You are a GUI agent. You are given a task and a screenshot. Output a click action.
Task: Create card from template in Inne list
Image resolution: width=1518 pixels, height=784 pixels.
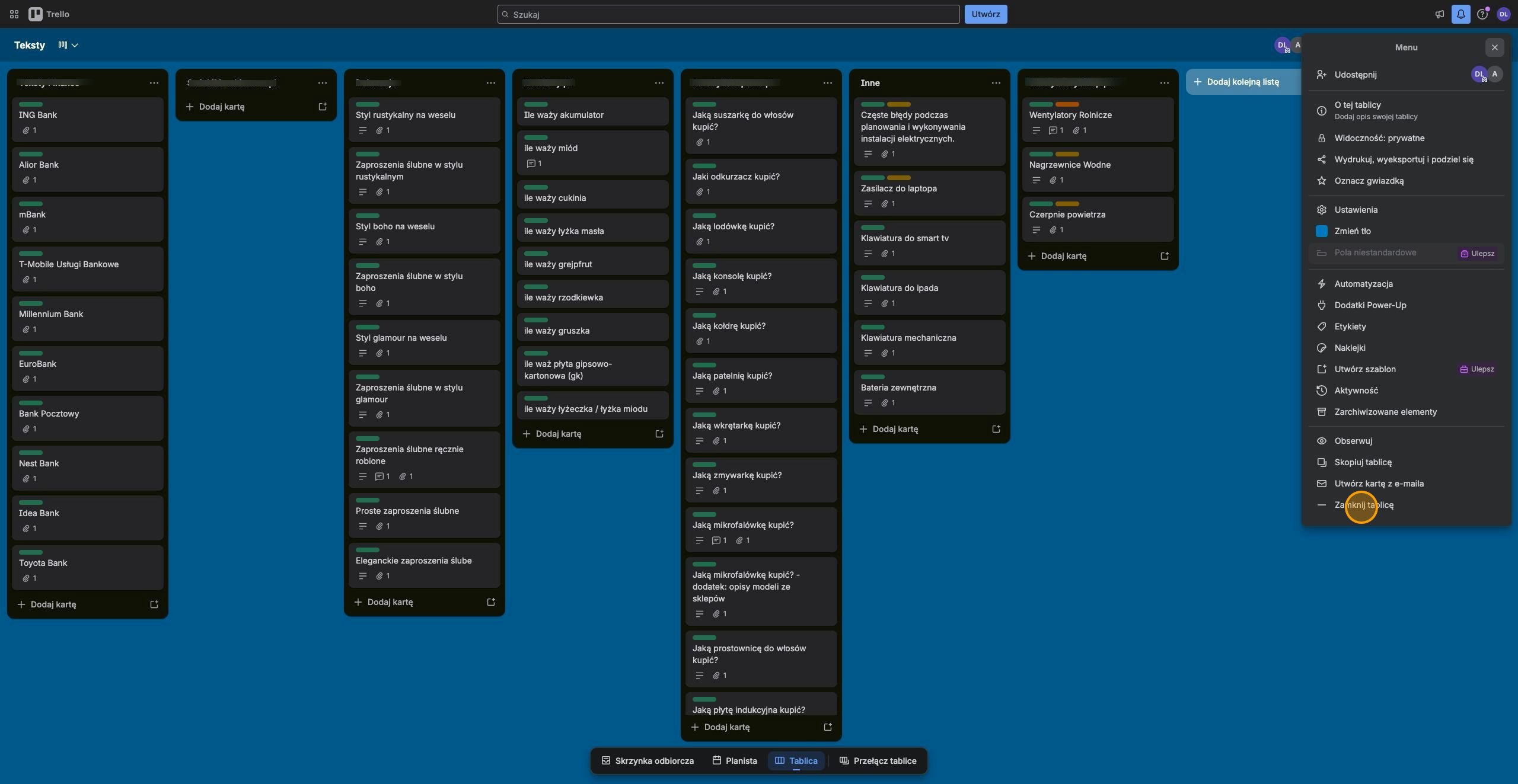pos(996,429)
